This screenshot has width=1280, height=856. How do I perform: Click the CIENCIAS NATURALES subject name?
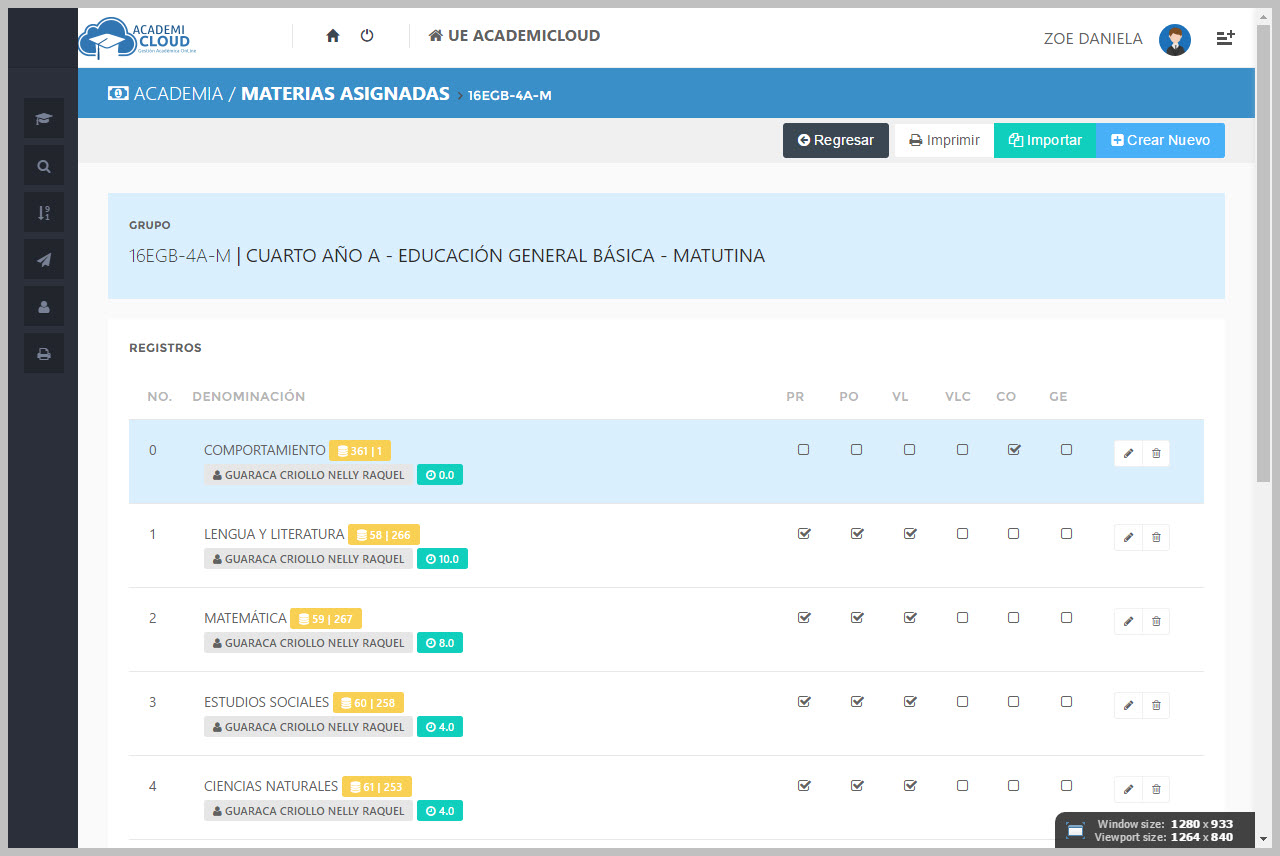click(x=271, y=786)
